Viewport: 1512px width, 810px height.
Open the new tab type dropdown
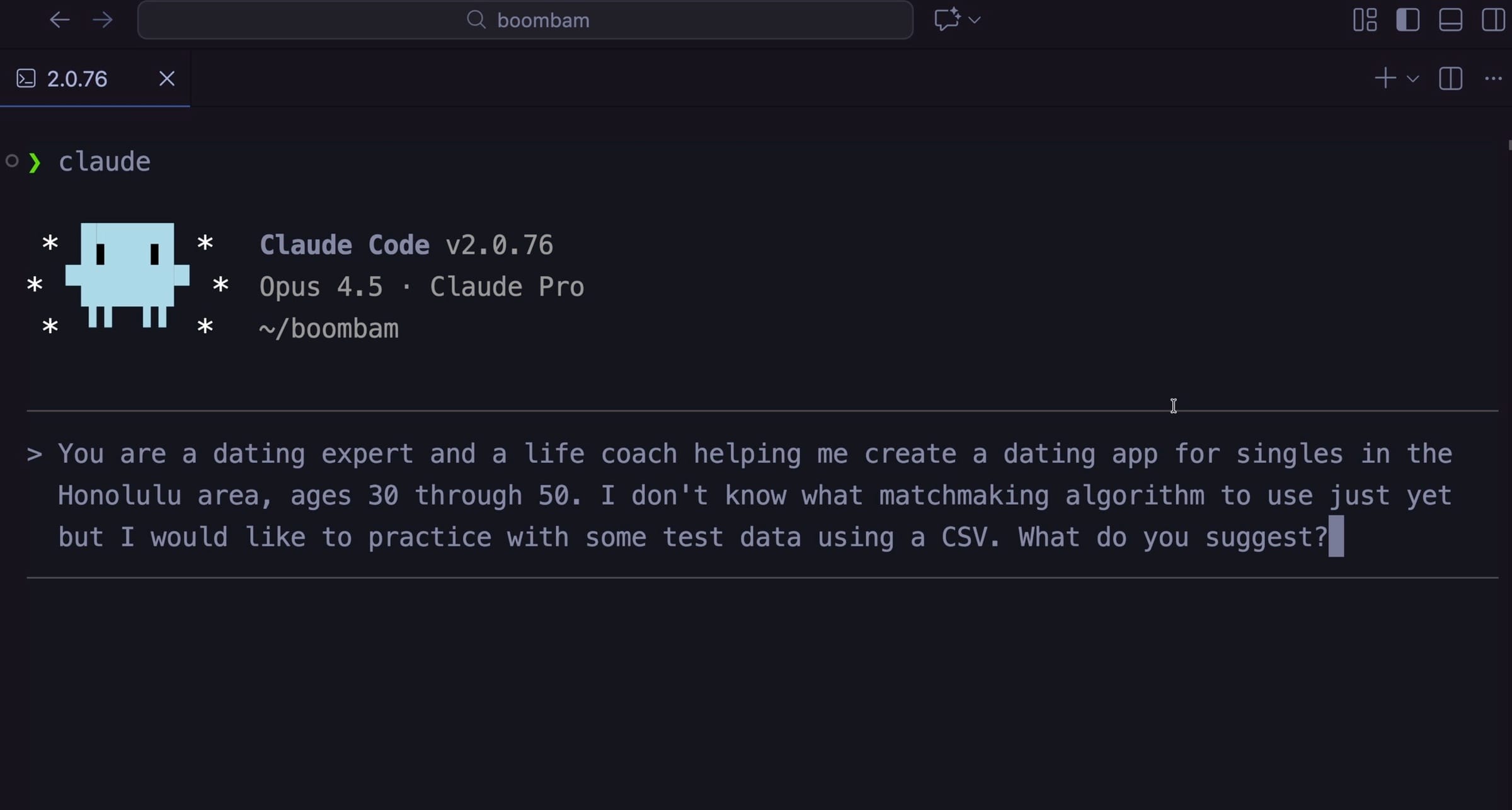tap(1412, 78)
